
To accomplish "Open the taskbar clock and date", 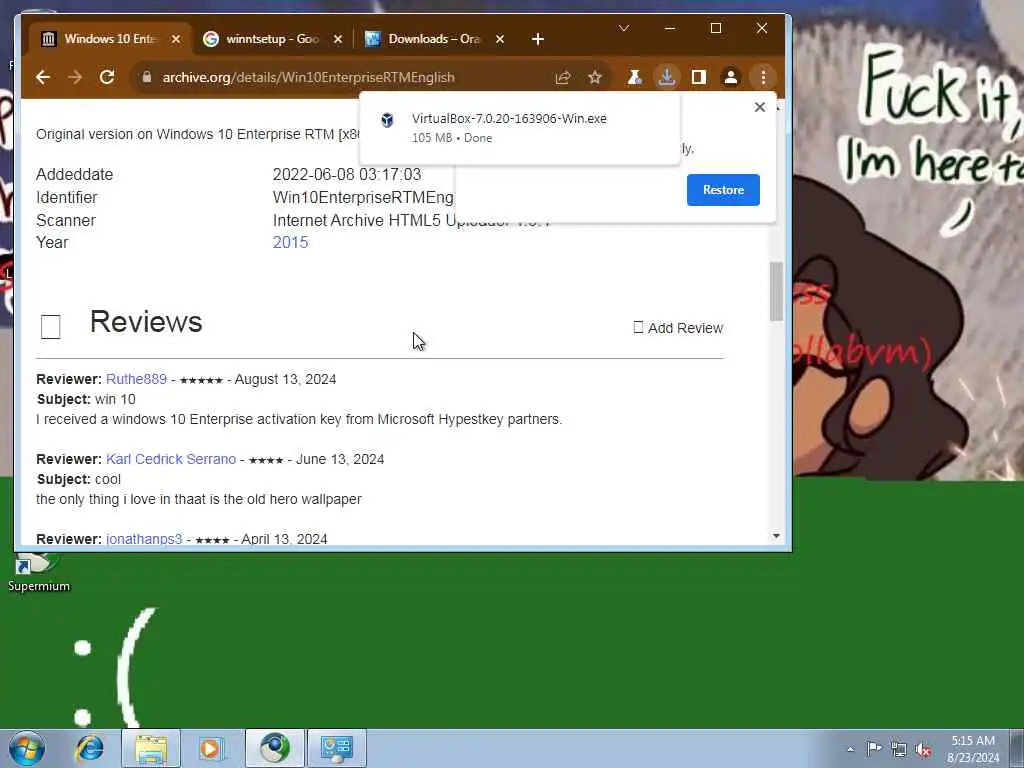I will [x=973, y=749].
